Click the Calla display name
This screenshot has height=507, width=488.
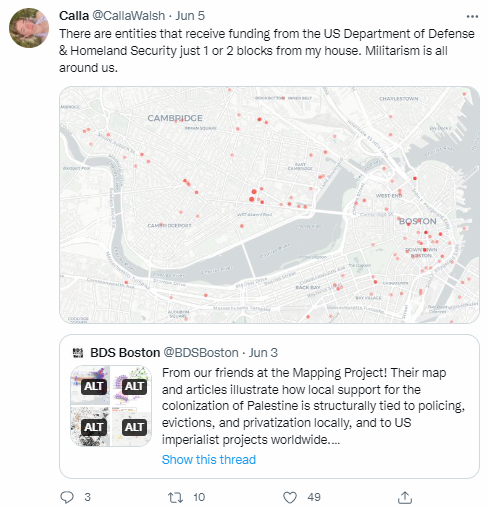[x=74, y=16]
